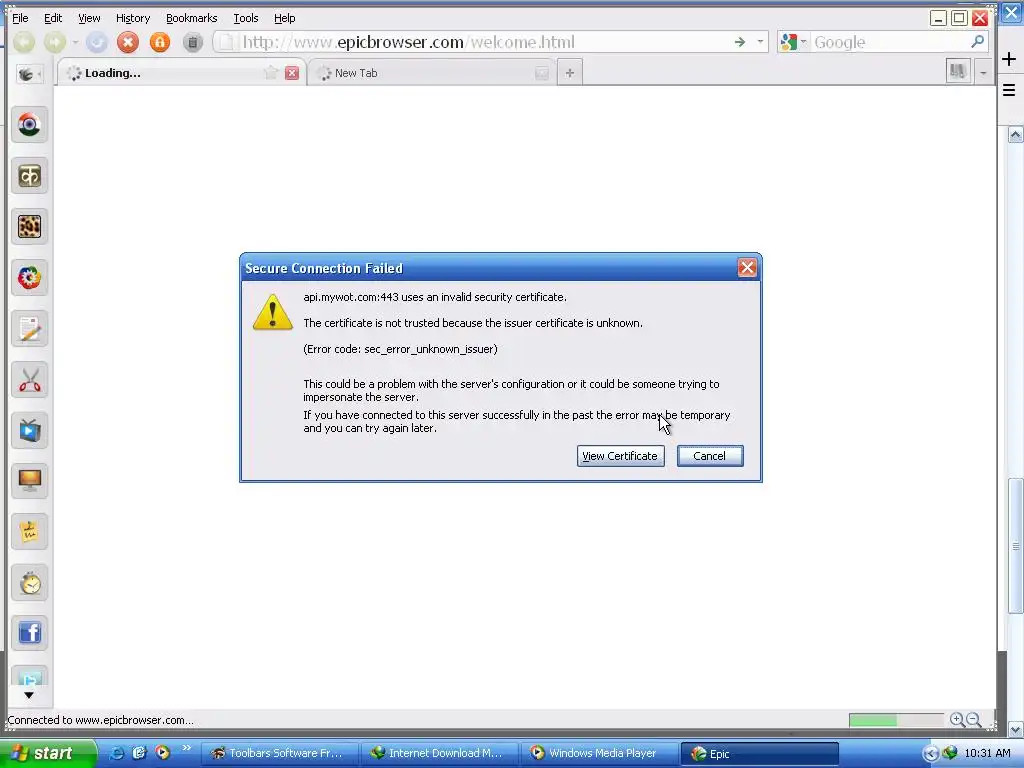Screen dimensions: 1024x768
Task: Click the View Certificate button
Action: click(620, 456)
